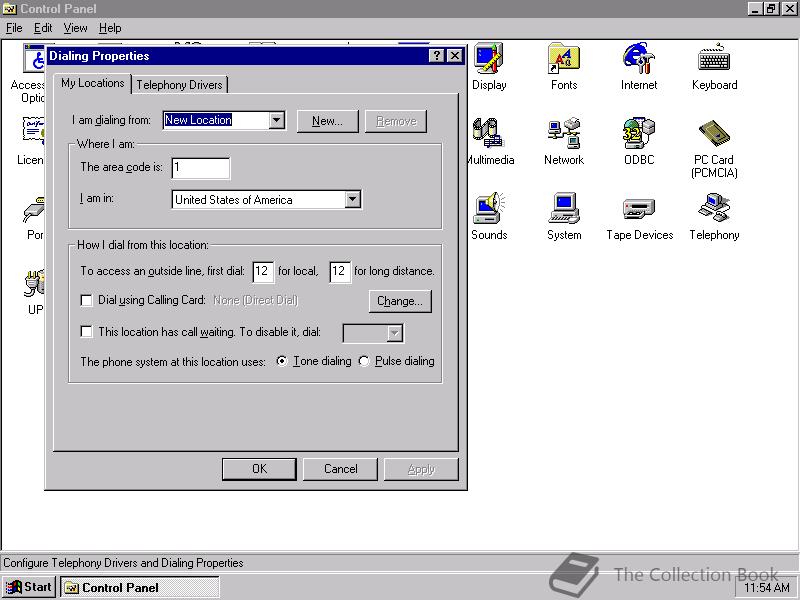Open the System control panel icon
The height and width of the screenshot is (600, 800).
click(x=564, y=216)
